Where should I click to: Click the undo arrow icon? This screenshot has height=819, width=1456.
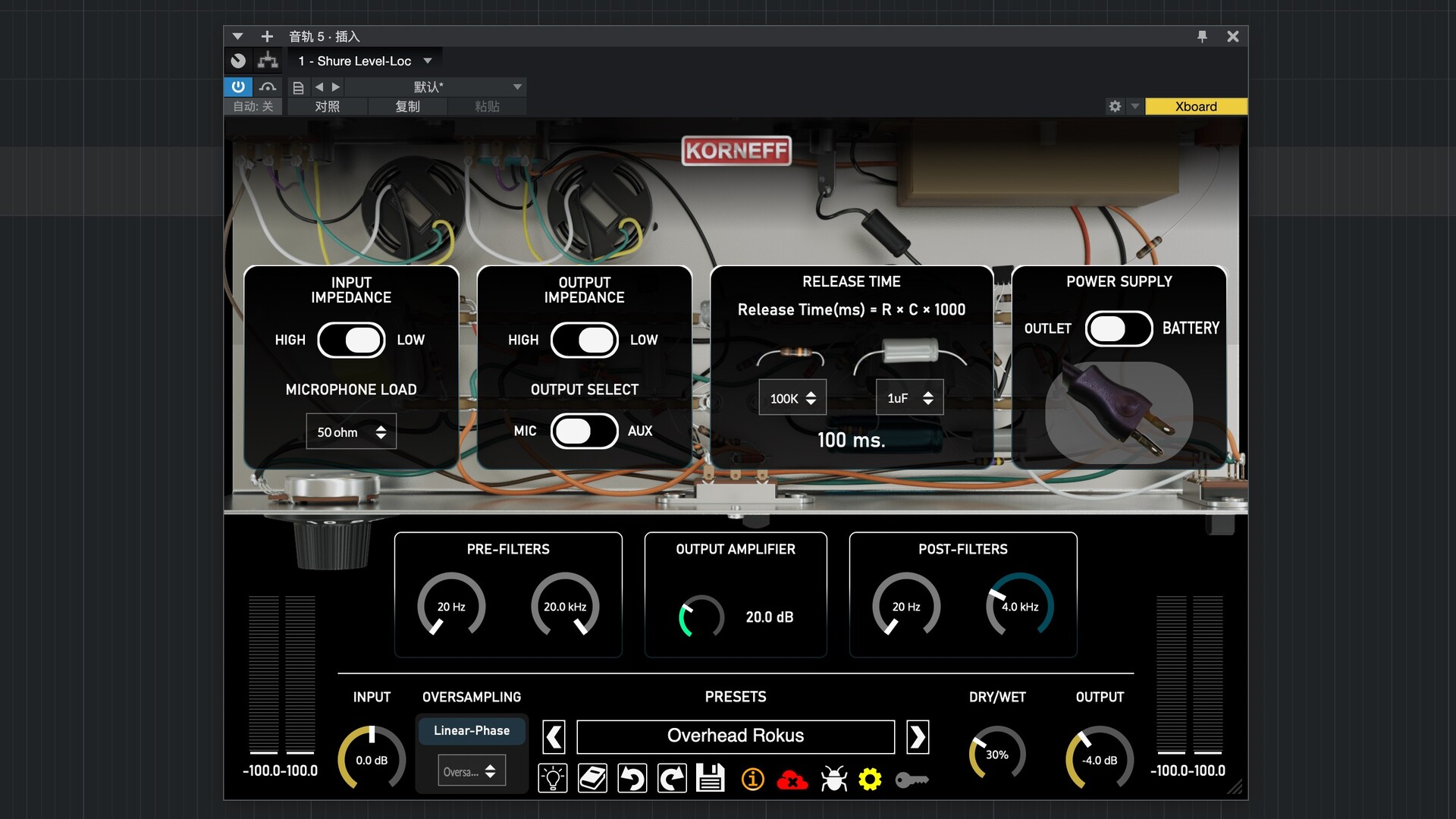coord(632,779)
